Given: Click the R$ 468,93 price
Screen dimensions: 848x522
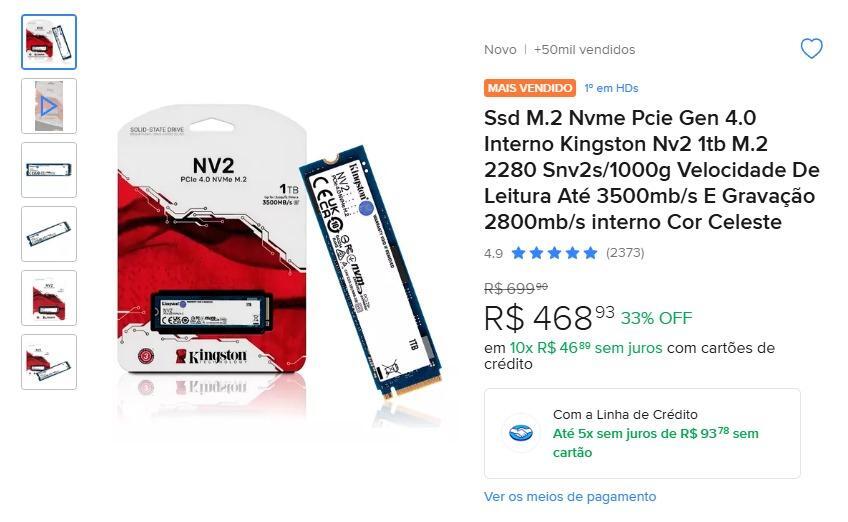Looking at the screenshot, I should (549, 318).
